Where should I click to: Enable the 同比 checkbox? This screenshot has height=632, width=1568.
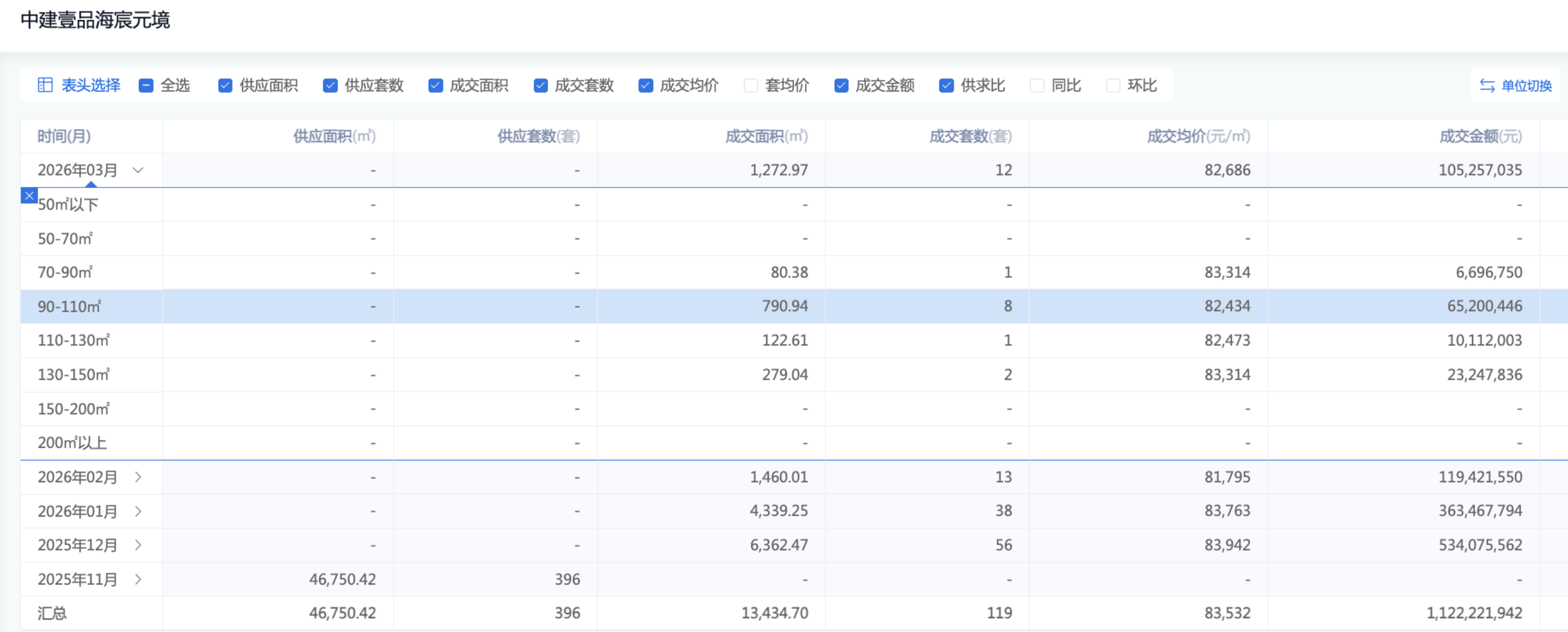pyautogui.click(x=1037, y=86)
